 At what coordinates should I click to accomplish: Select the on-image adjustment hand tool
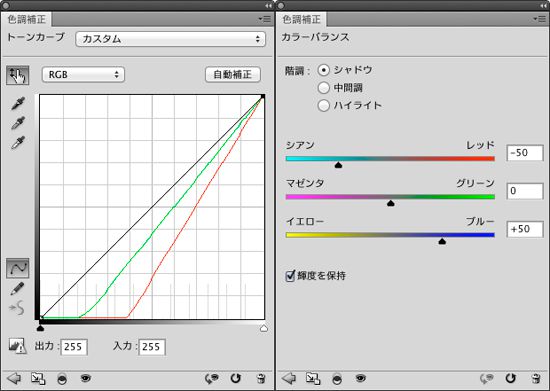(x=18, y=75)
